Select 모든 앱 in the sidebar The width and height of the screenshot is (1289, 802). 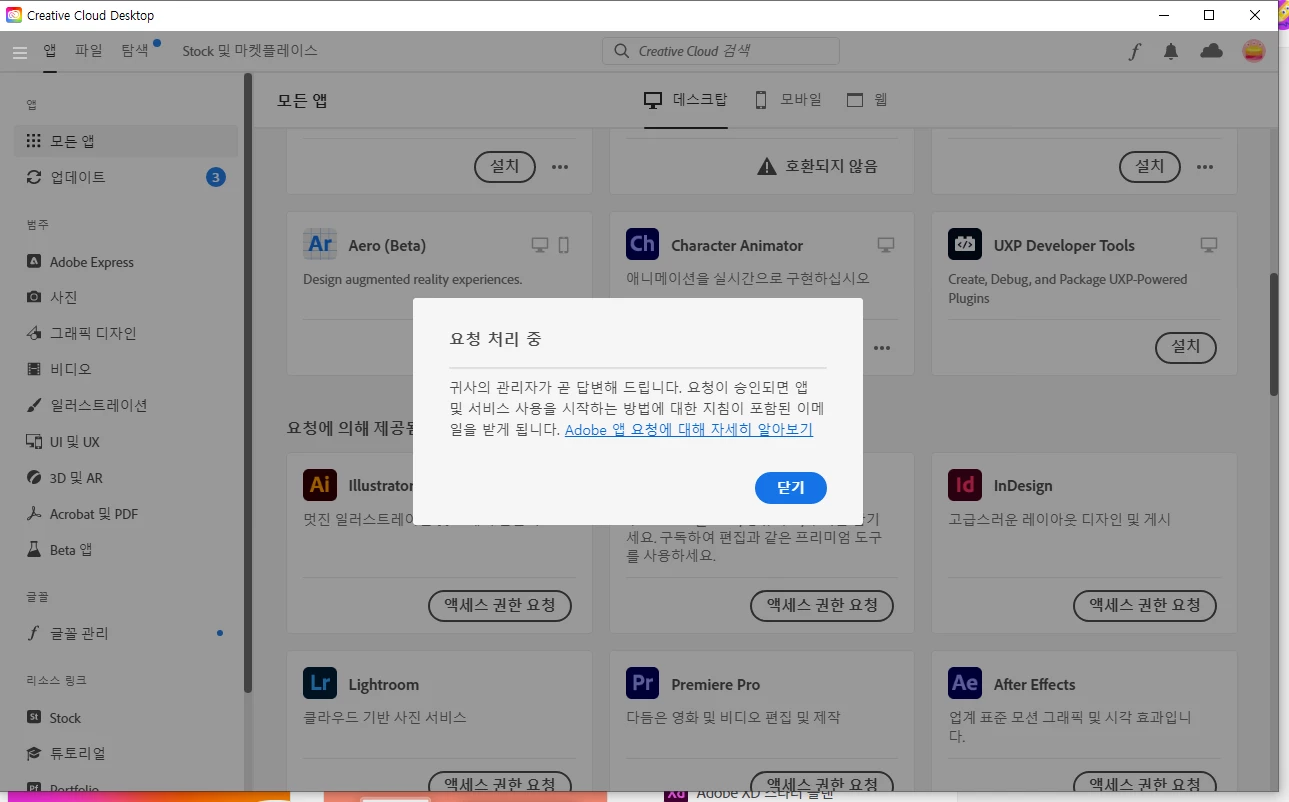tap(126, 141)
